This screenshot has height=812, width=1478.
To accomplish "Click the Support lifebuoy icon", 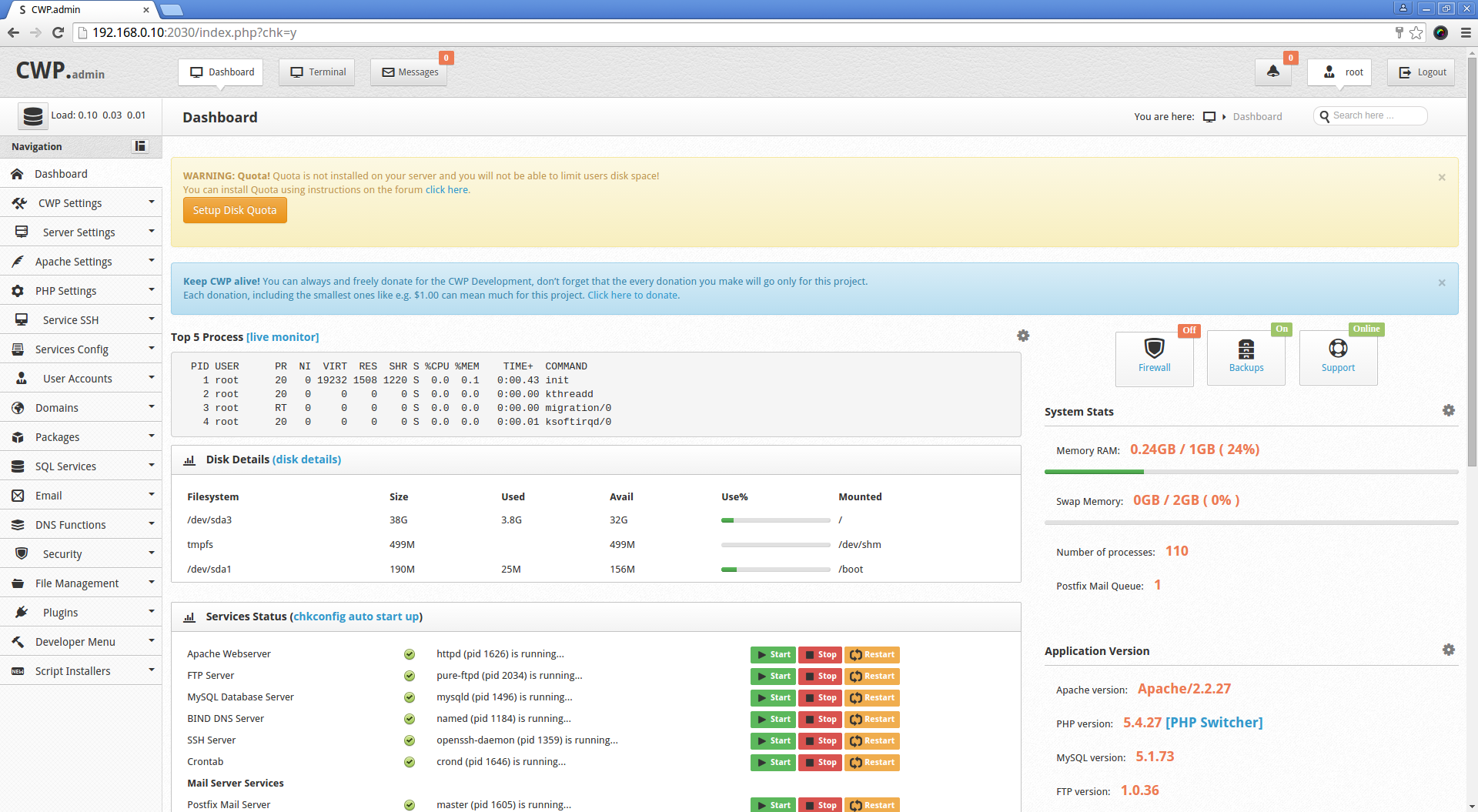I will coord(1338,349).
